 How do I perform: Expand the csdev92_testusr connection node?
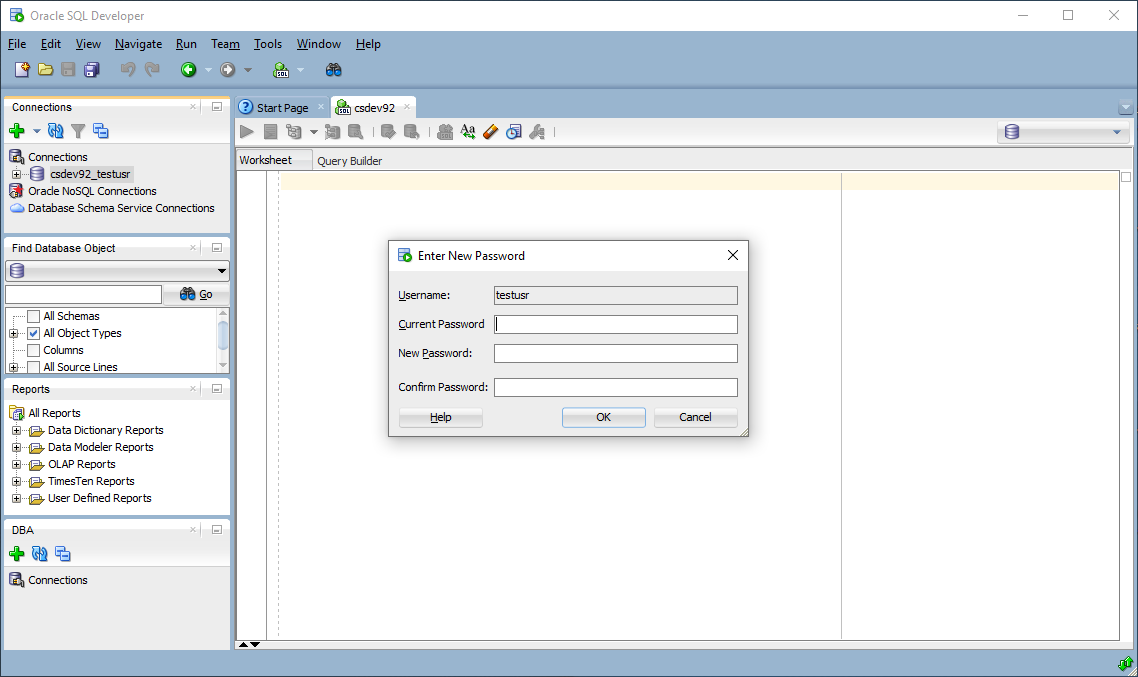point(16,174)
